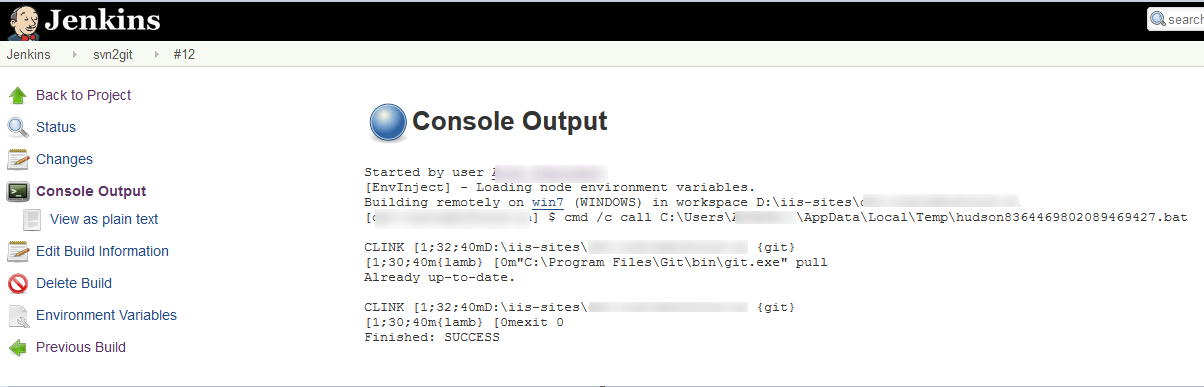Screen dimensions: 1204x387
Task: Click the Environment Variables document icon
Action: [x=18, y=316]
